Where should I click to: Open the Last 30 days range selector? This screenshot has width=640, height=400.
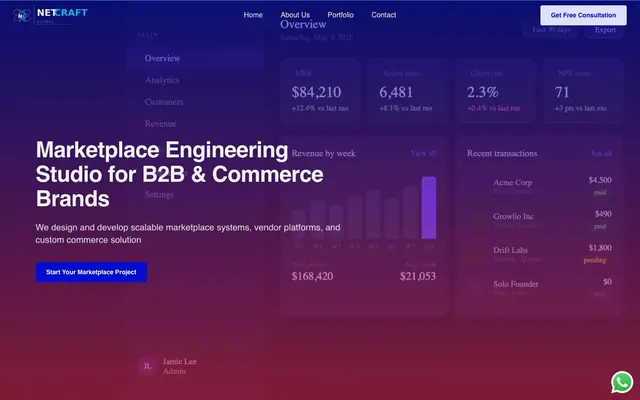coord(551,30)
